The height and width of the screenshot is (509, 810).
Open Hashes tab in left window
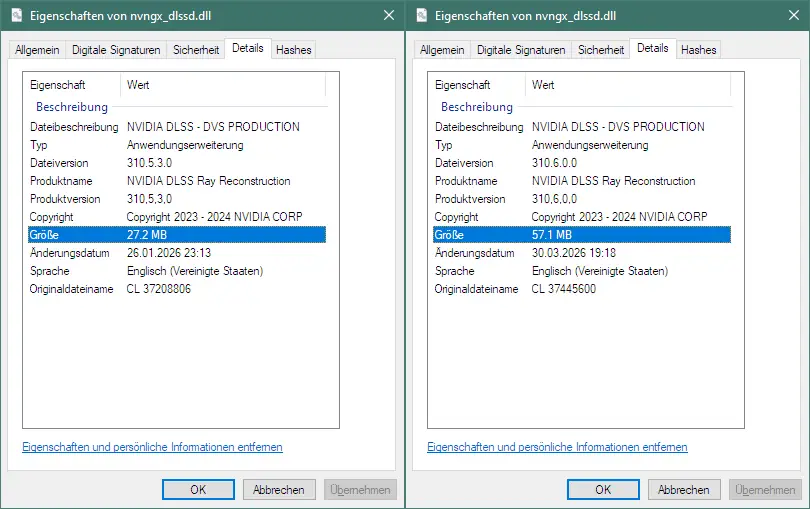[x=293, y=50]
